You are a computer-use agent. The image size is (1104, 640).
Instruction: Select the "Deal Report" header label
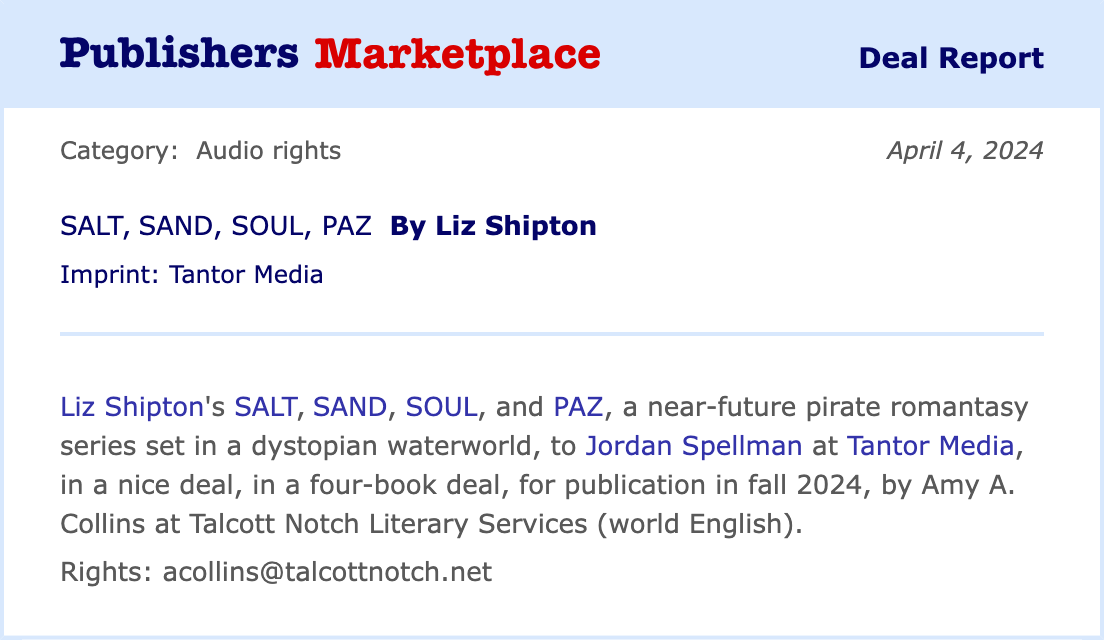[951, 58]
